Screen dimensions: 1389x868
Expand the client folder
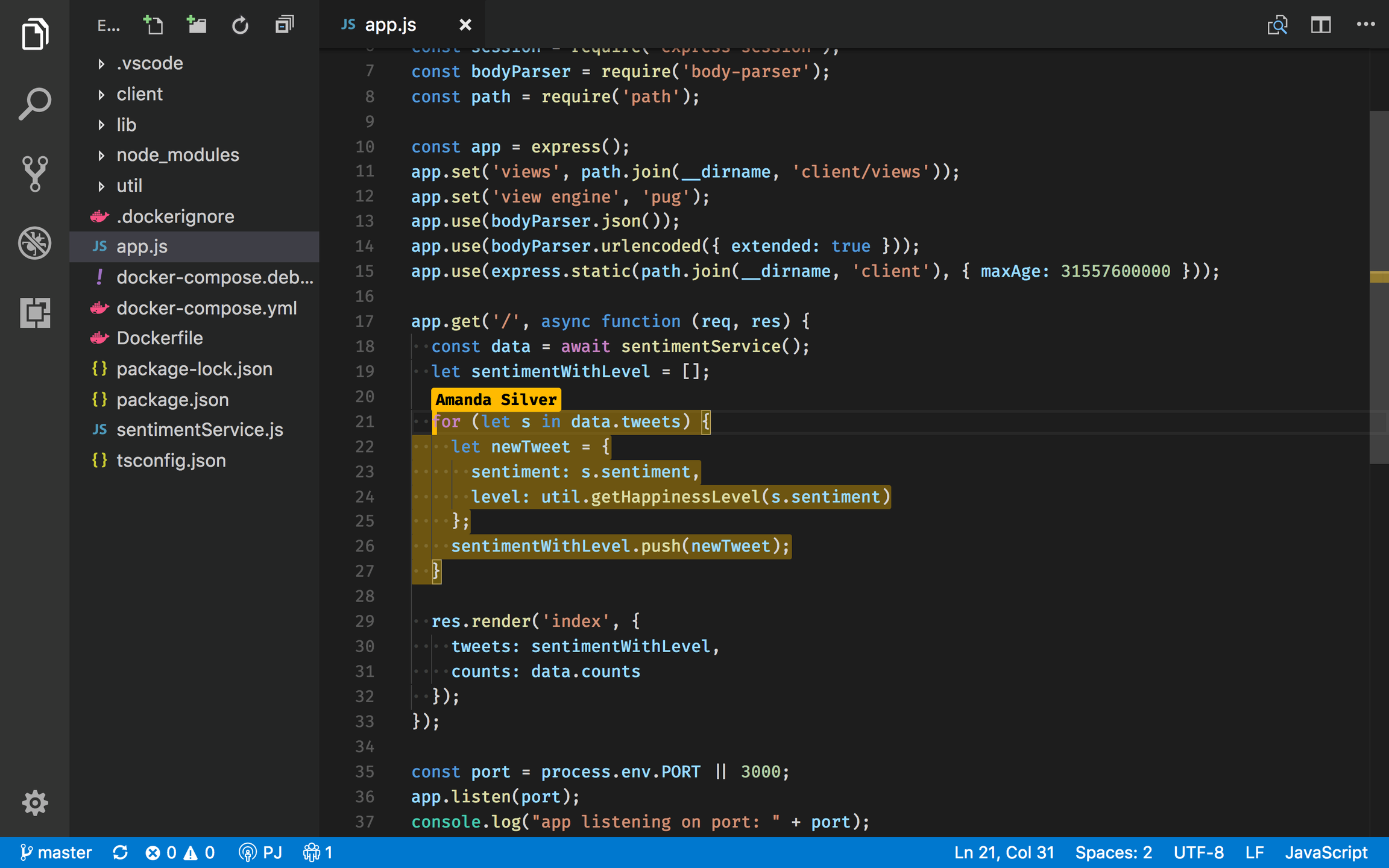pos(139,93)
